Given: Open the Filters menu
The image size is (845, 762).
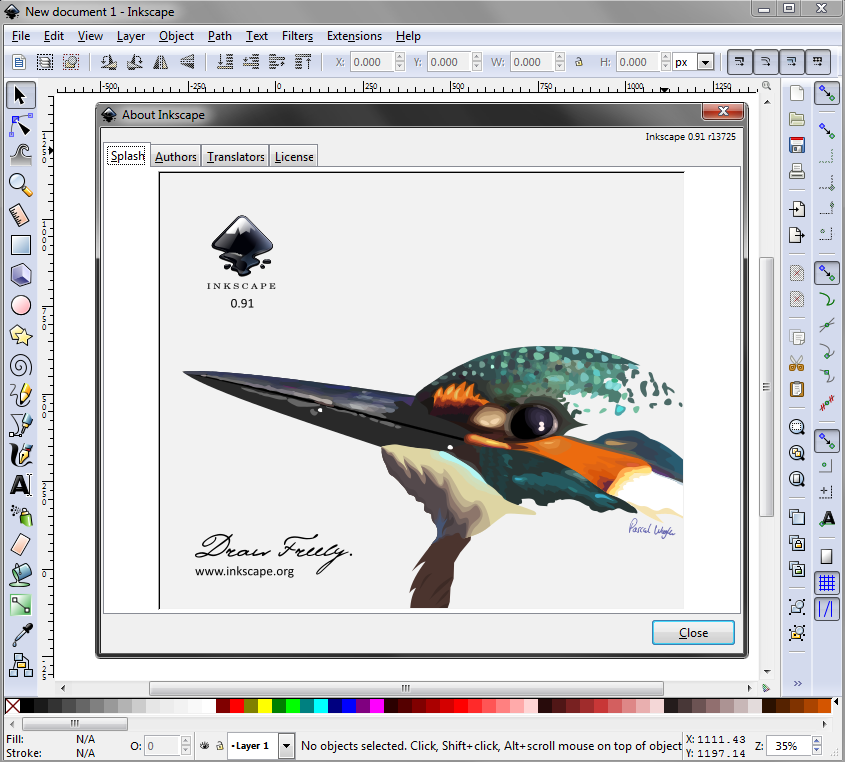Looking at the screenshot, I should [297, 36].
